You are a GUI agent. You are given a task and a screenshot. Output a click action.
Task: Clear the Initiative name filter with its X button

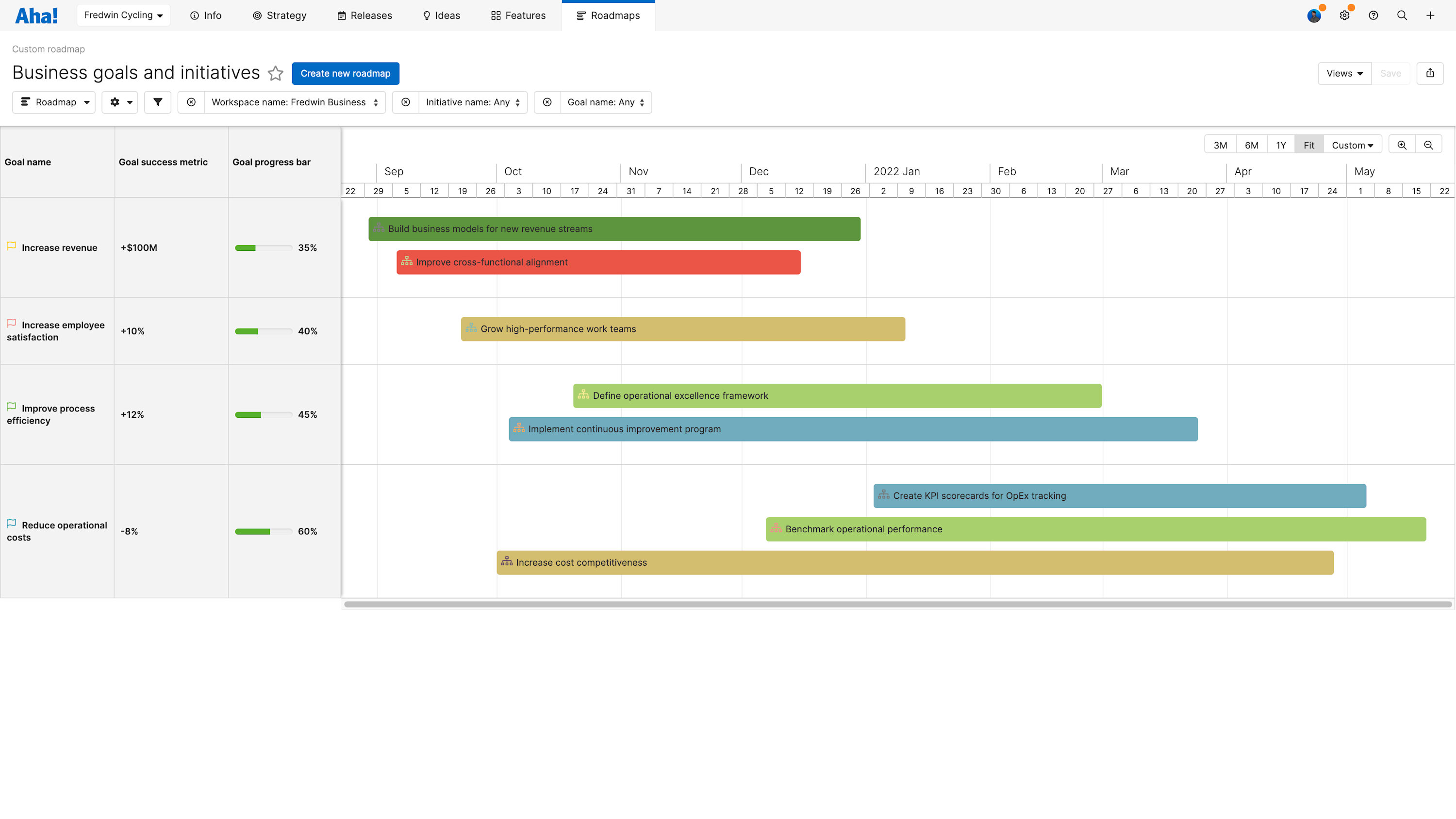coord(406,102)
